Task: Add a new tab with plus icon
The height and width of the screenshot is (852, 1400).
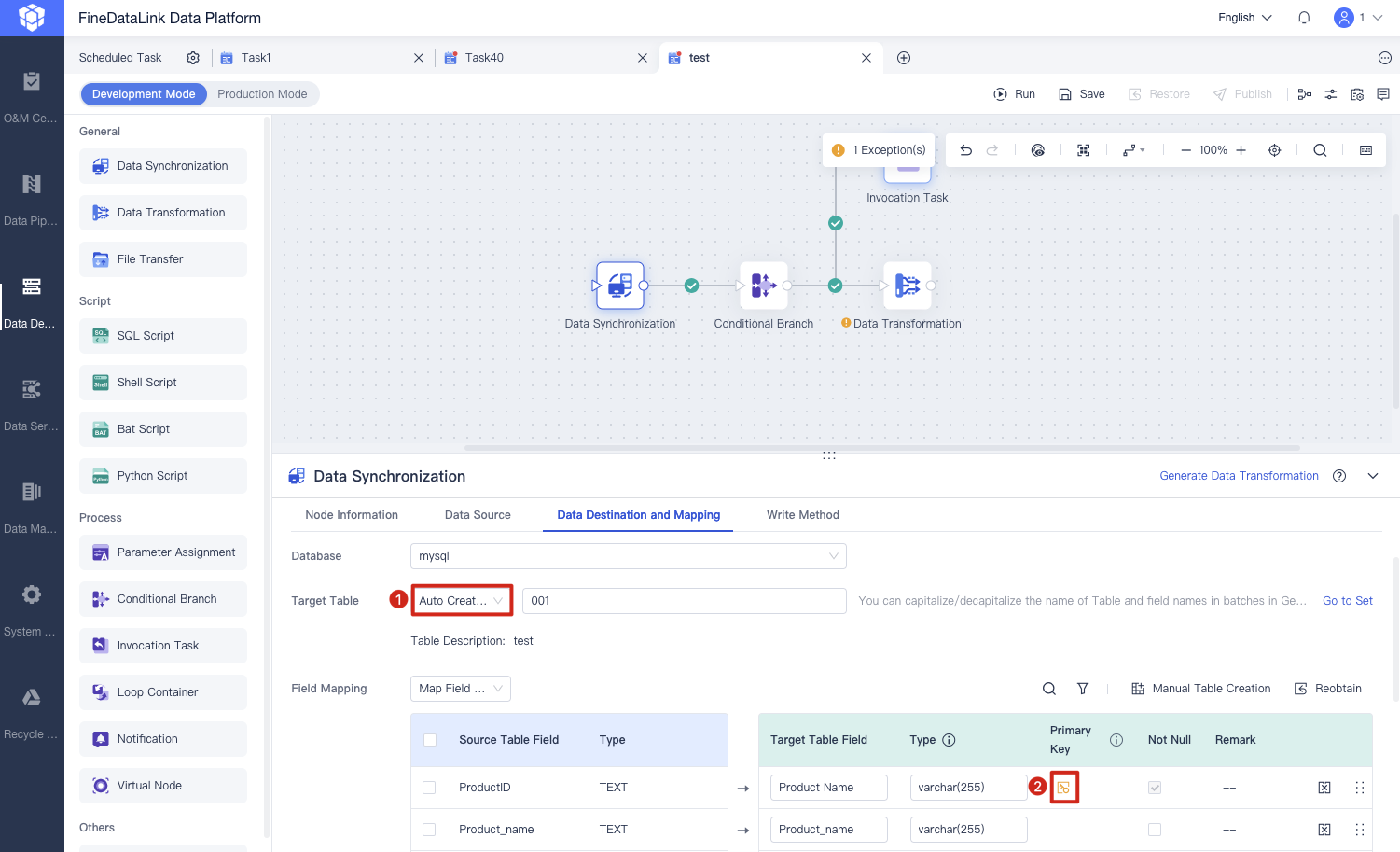Action: (x=904, y=58)
